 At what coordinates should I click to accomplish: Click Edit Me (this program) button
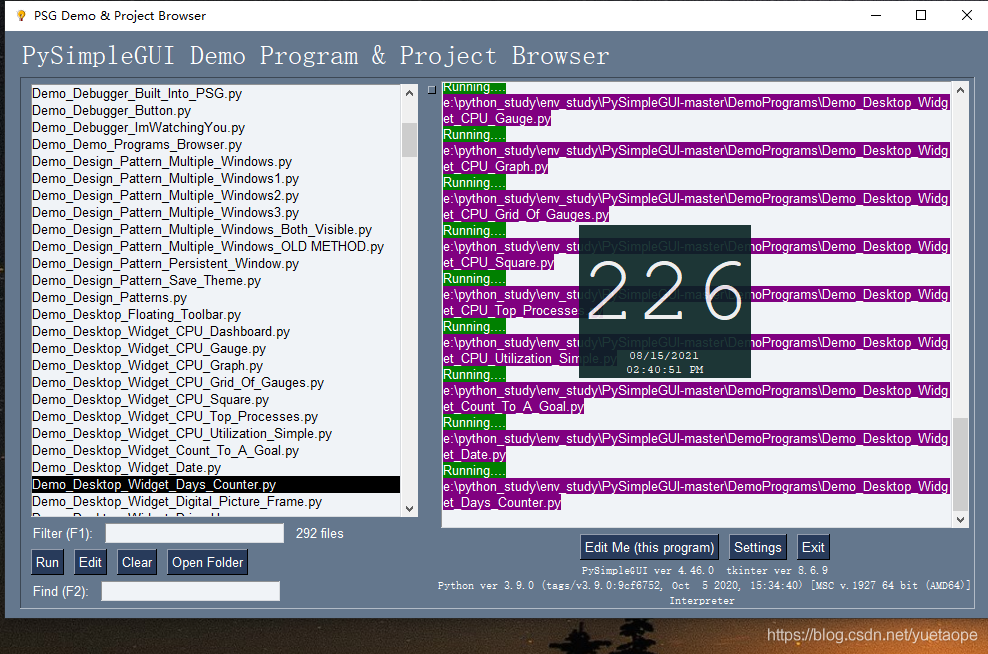click(650, 547)
